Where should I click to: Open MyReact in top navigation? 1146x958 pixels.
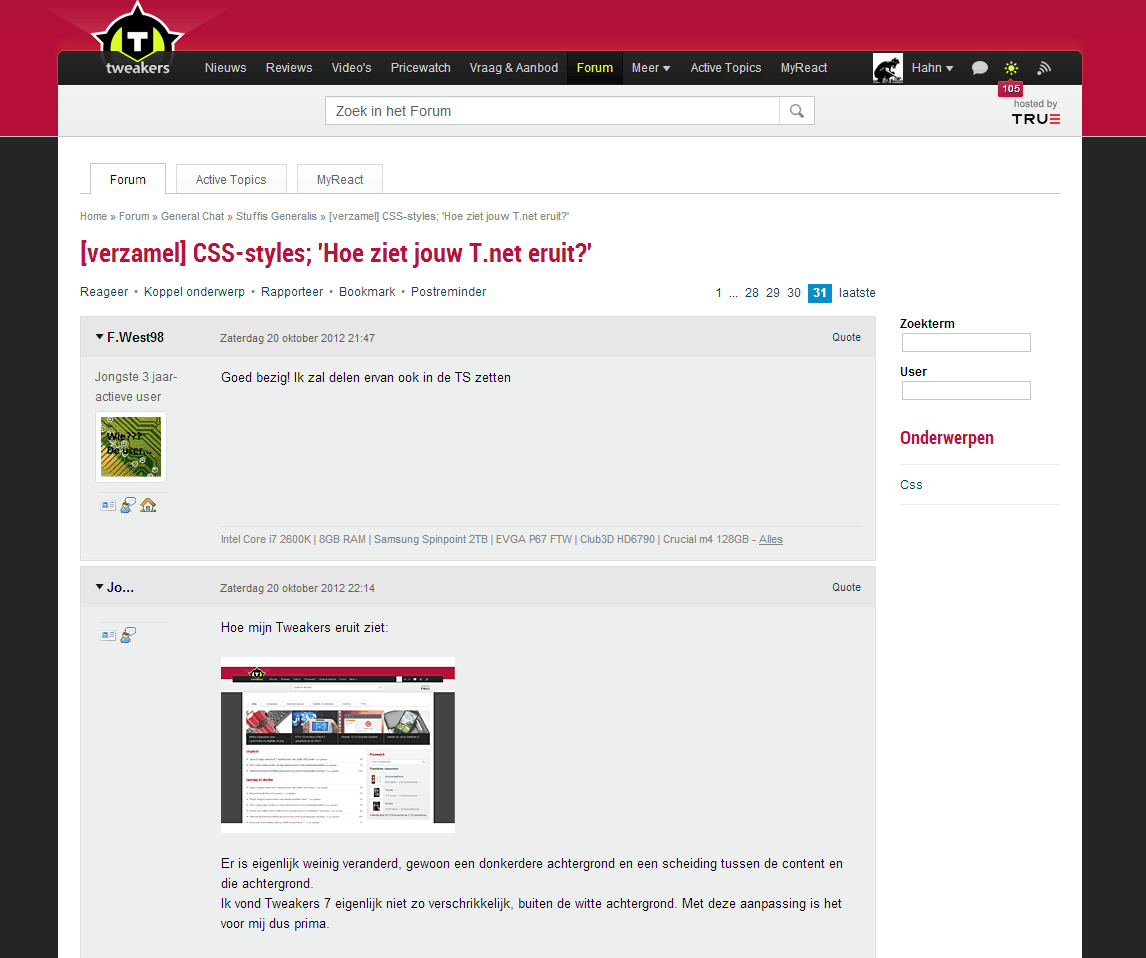(804, 68)
